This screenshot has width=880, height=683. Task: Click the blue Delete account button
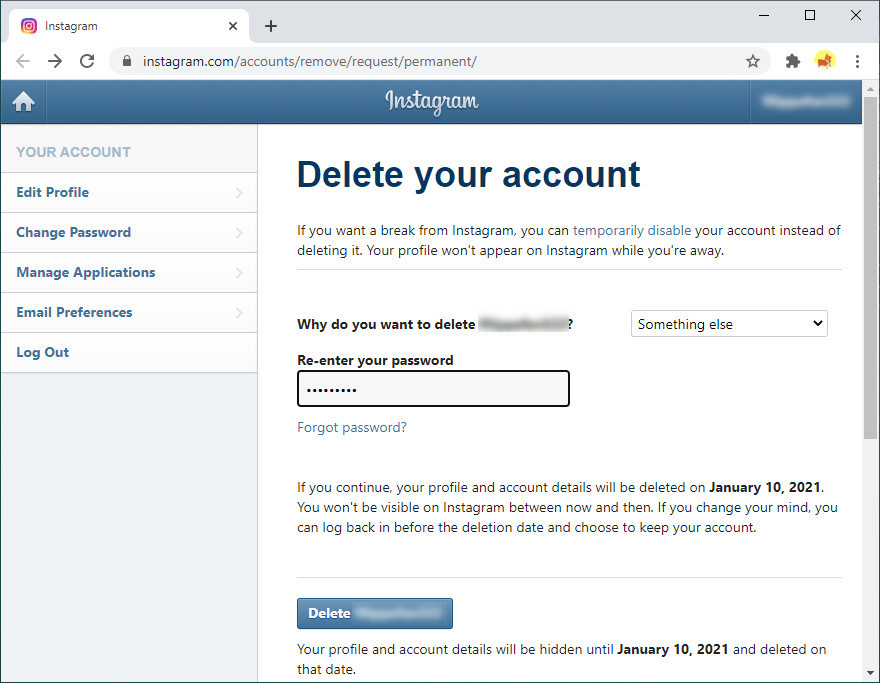coord(375,613)
